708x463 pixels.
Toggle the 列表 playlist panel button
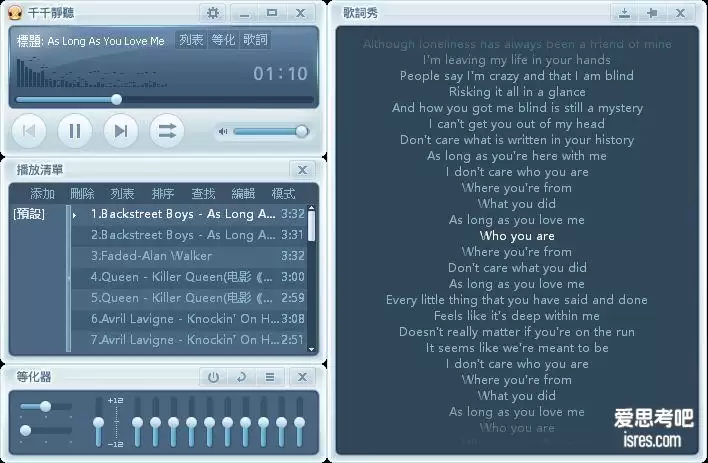(191, 40)
